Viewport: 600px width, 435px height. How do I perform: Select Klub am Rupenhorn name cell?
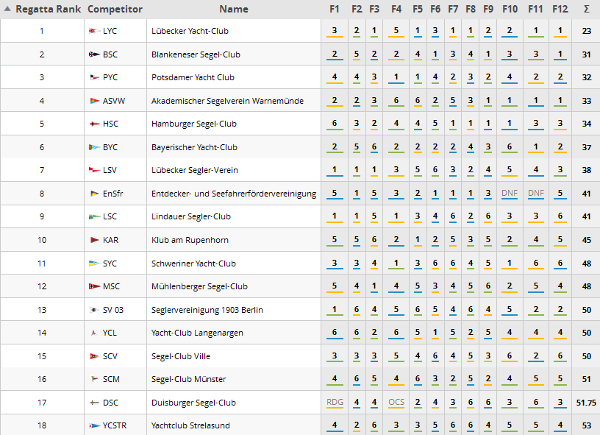point(190,240)
